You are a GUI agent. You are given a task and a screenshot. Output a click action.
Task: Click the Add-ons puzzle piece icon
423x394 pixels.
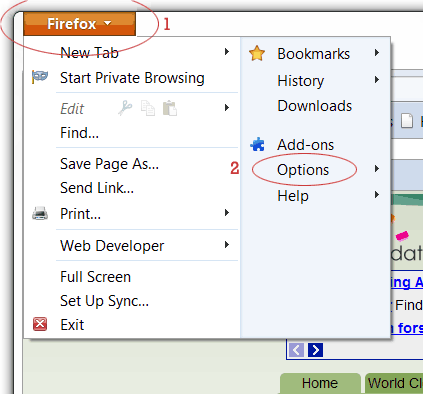pyautogui.click(x=257, y=144)
